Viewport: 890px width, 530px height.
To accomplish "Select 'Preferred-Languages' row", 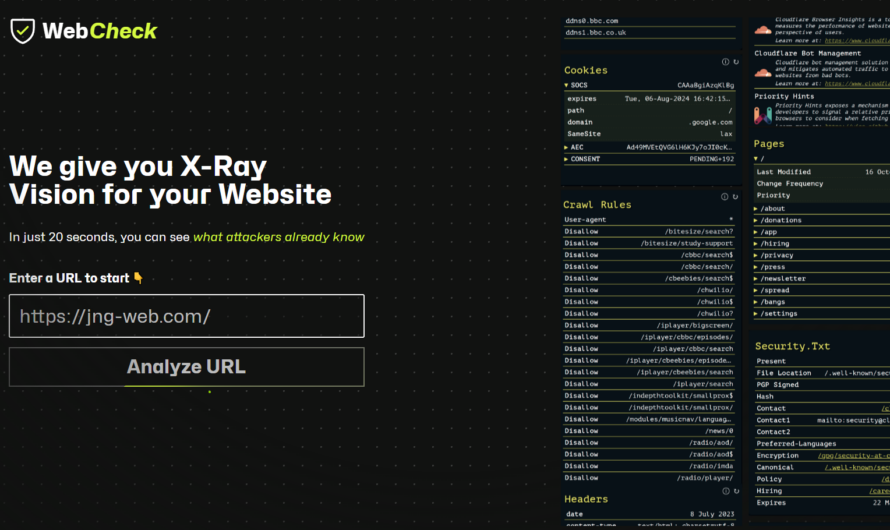I will coord(822,444).
